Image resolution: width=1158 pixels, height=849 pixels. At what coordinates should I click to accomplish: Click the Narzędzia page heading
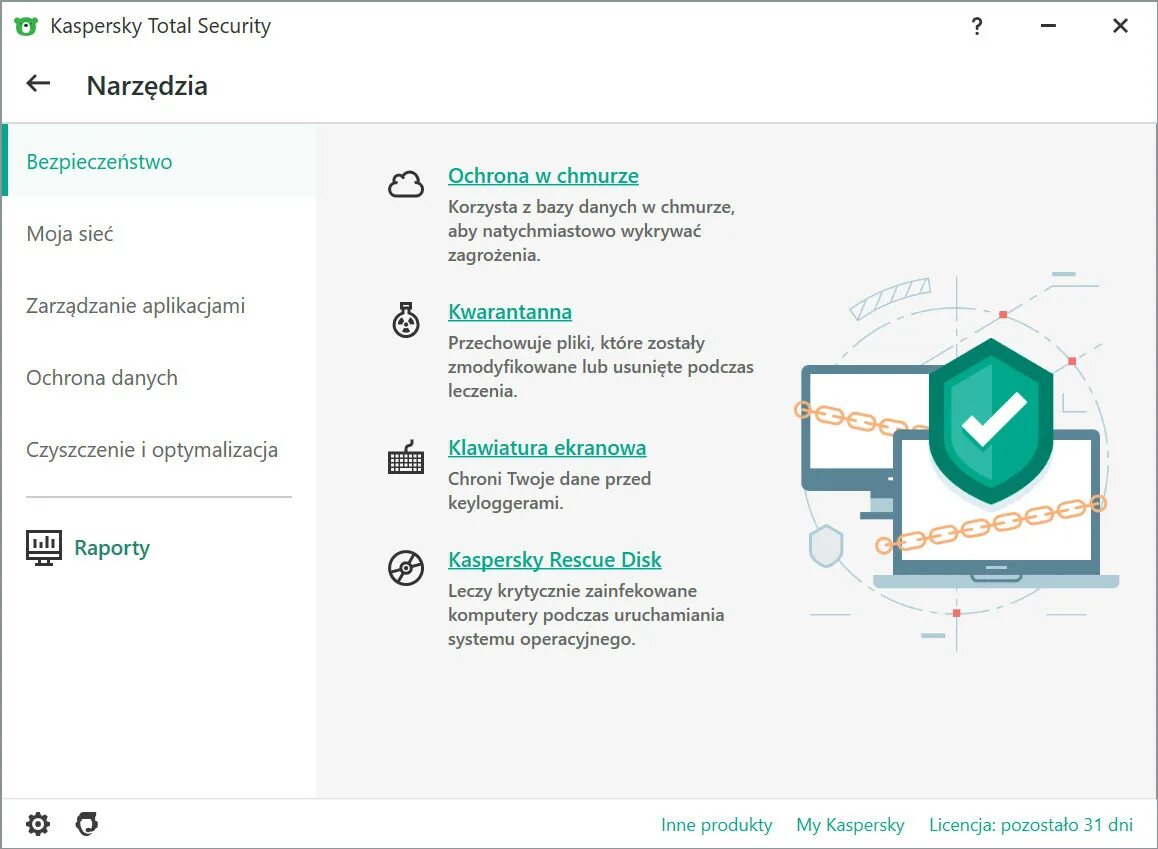147,86
